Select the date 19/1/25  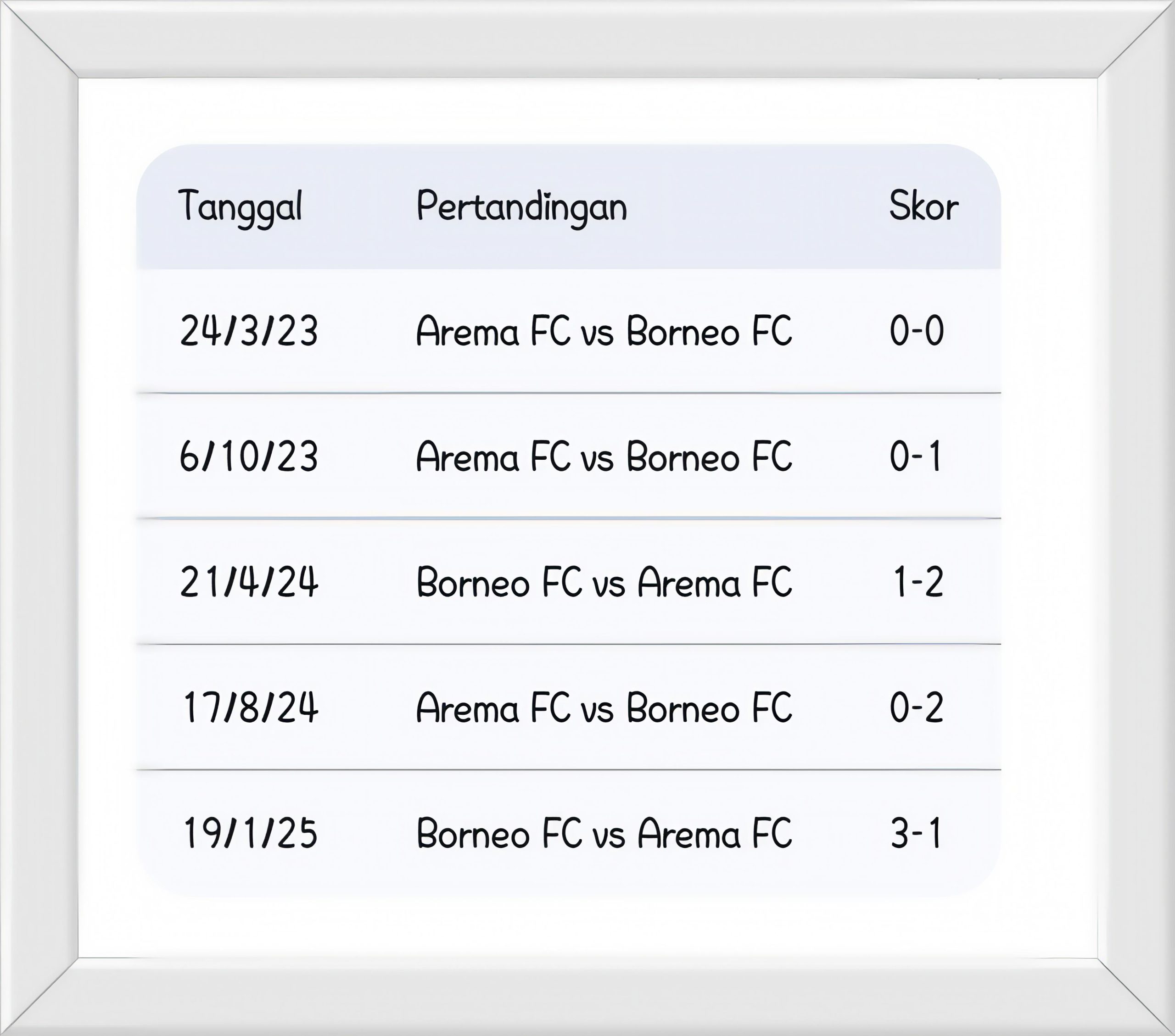pos(250,834)
